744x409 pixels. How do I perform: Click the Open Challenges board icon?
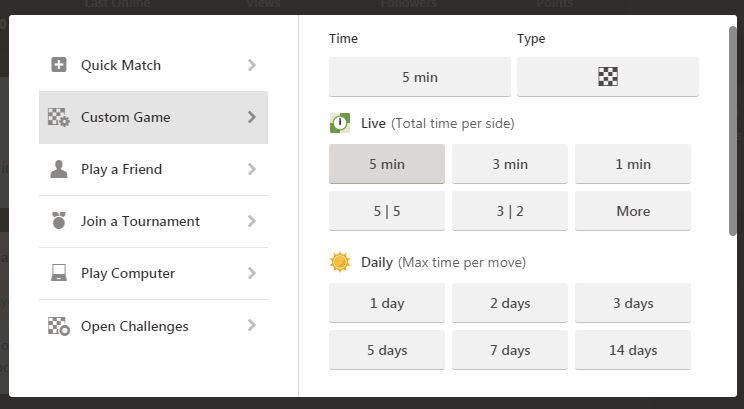point(58,326)
